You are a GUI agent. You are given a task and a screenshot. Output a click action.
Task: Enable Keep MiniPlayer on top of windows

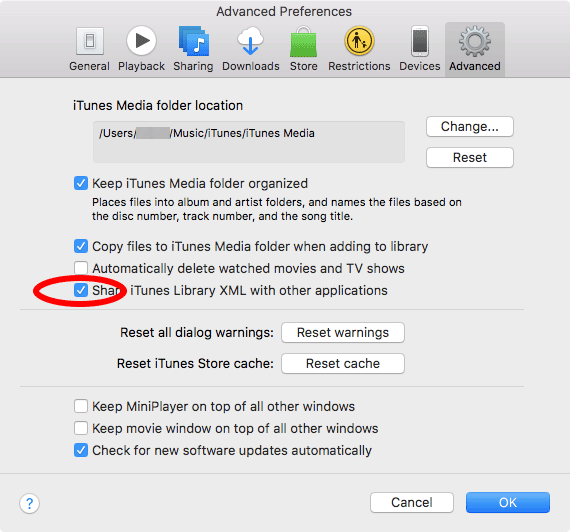click(81, 406)
